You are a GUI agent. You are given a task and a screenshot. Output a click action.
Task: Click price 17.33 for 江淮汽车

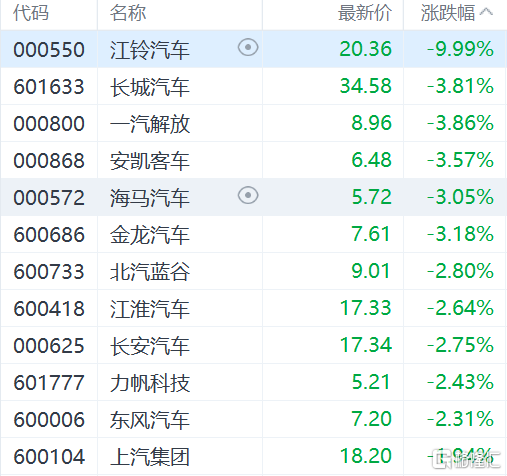pos(366,308)
